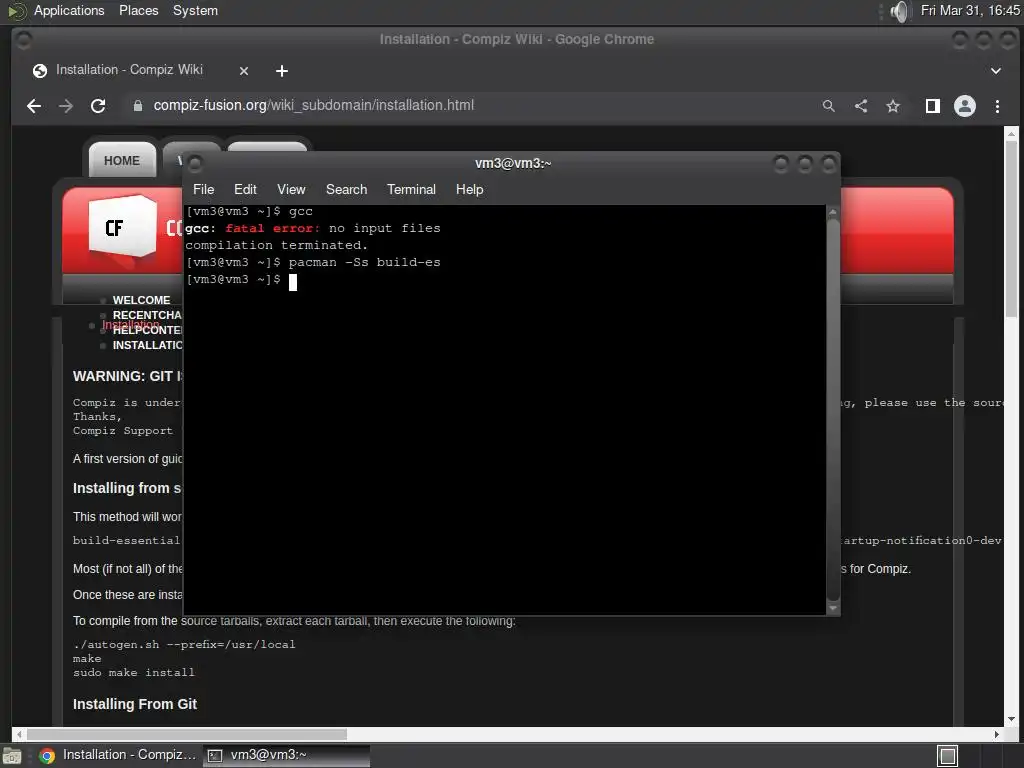This screenshot has height=768, width=1024.
Task: Open terminal Help menu
Action: (469, 189)
